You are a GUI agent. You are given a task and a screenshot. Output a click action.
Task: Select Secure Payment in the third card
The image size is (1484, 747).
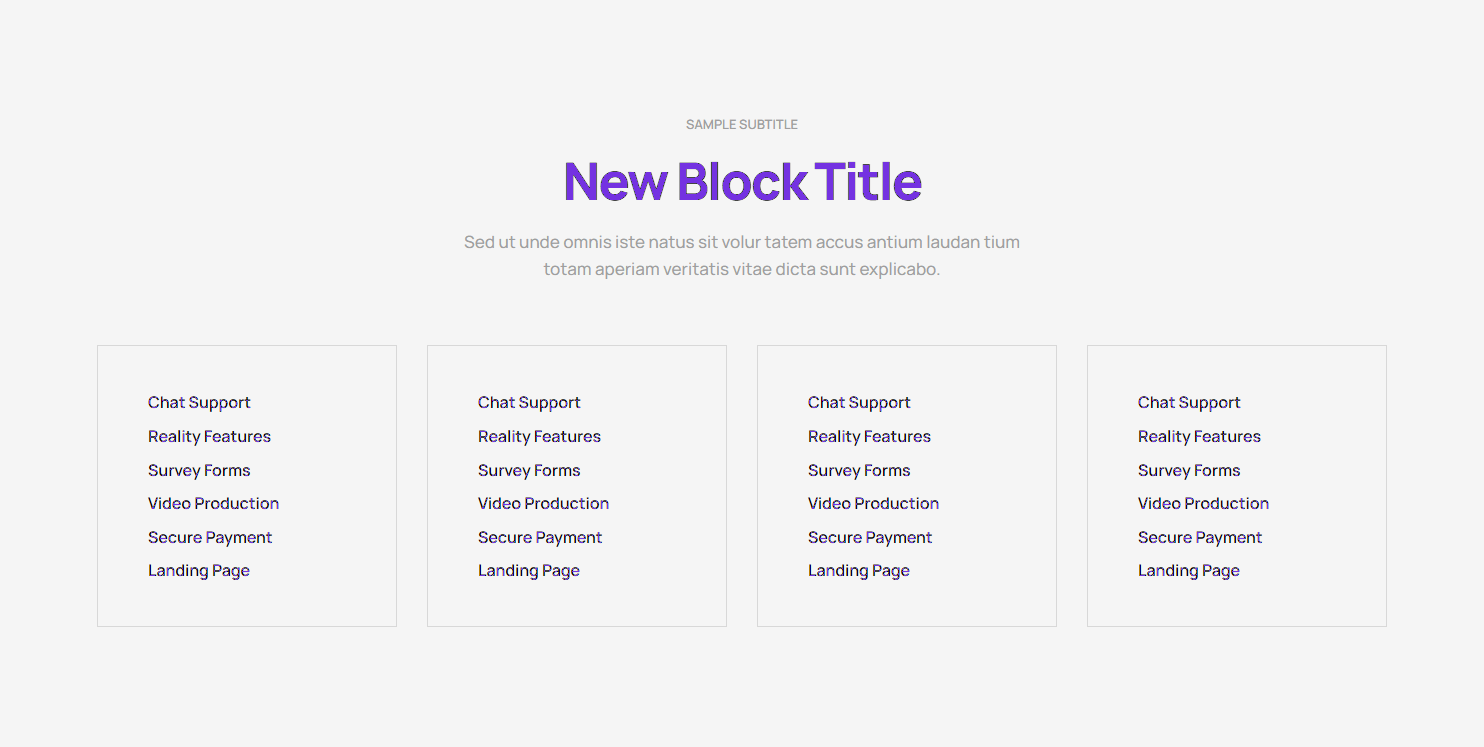tap(870, 538)
